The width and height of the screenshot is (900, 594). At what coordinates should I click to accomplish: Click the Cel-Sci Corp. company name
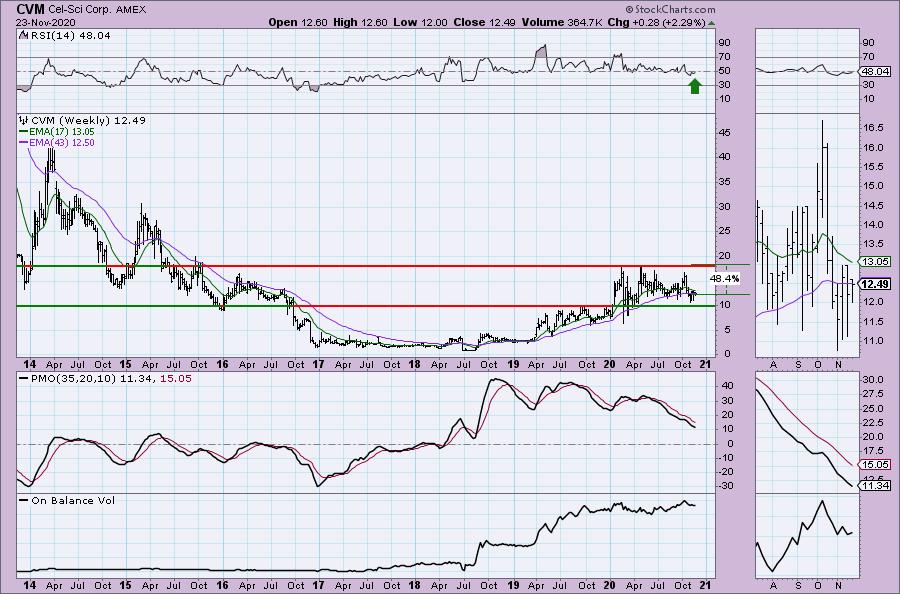80,10
